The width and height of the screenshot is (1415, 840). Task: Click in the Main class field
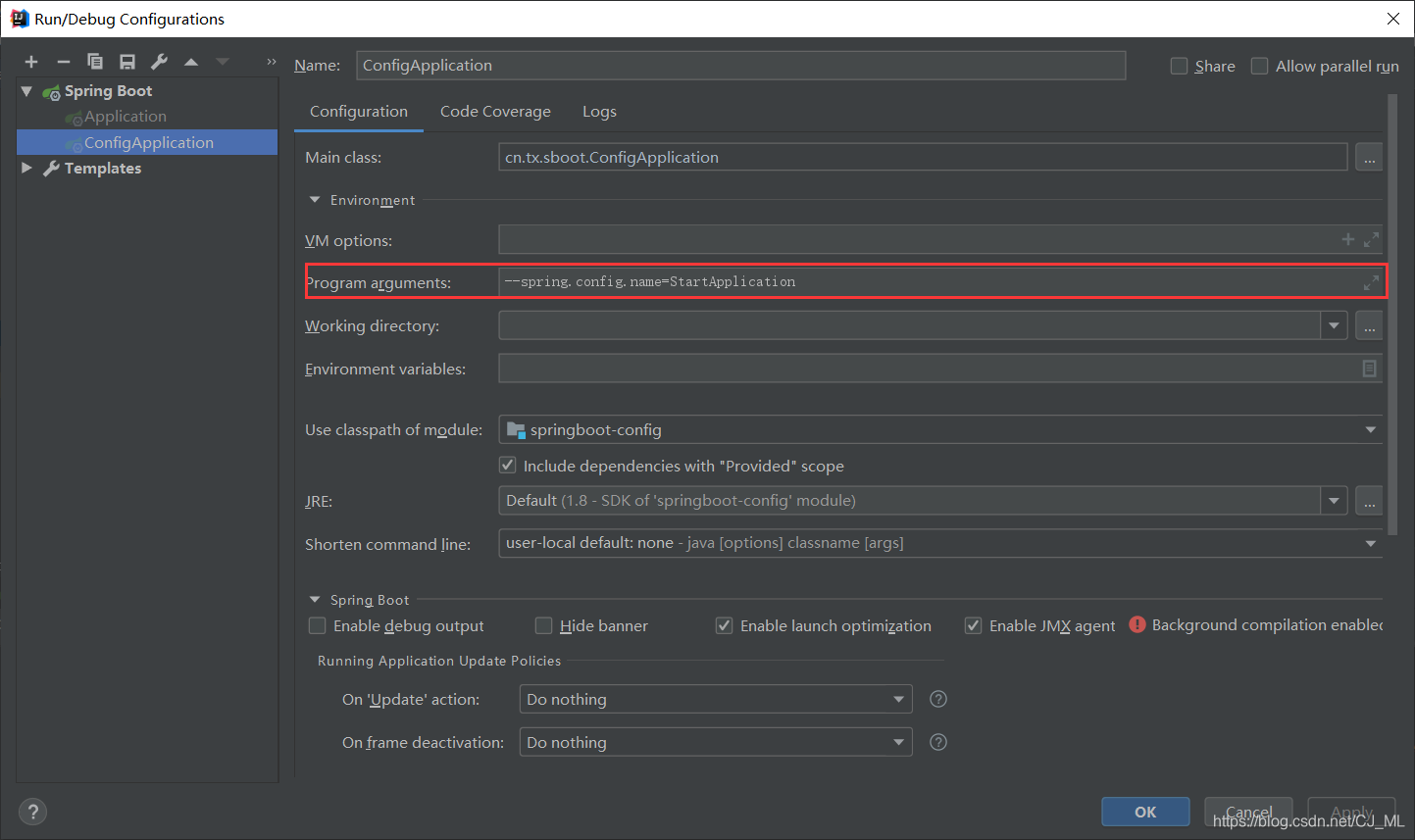923,157
